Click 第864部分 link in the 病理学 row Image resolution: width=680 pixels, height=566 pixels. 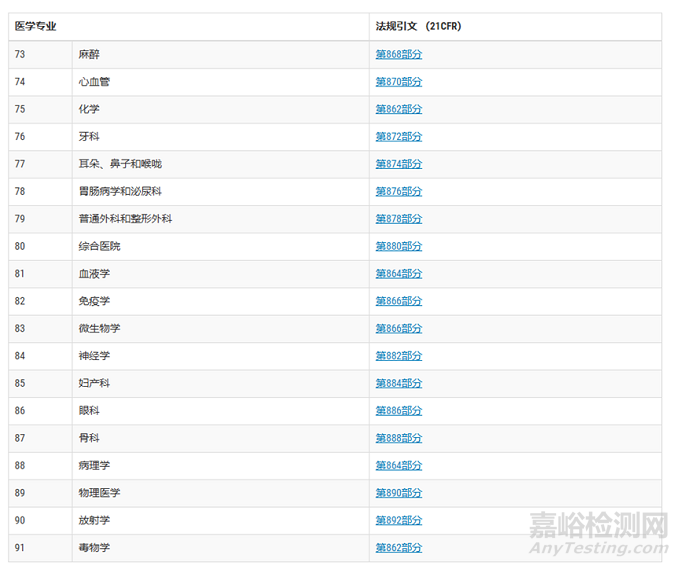398,465
